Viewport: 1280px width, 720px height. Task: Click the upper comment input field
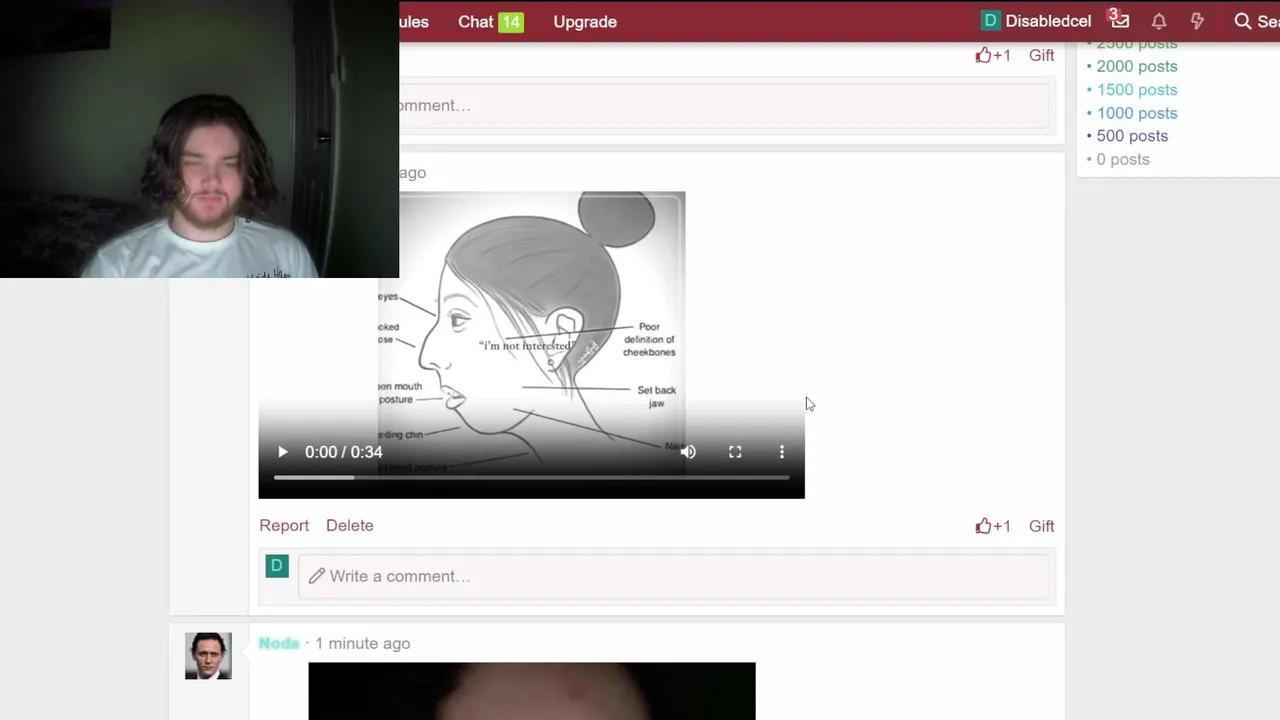pos(724,105)
